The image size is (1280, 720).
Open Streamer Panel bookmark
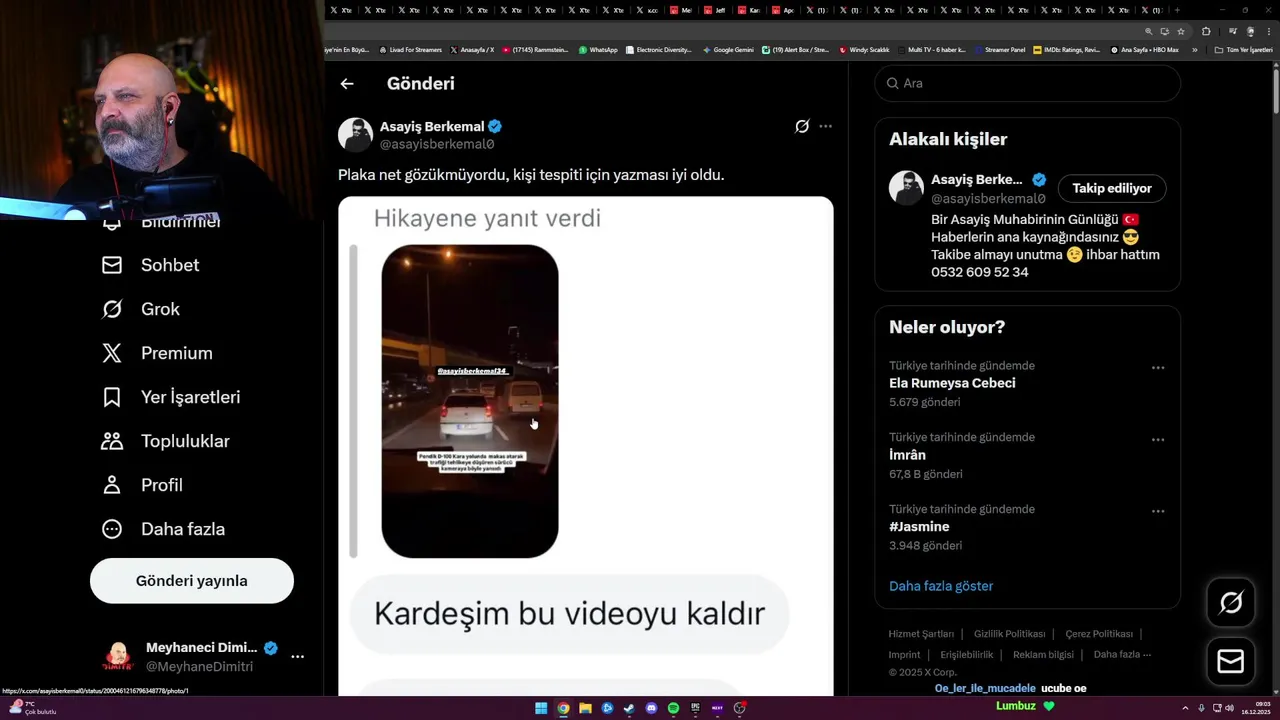999,49
